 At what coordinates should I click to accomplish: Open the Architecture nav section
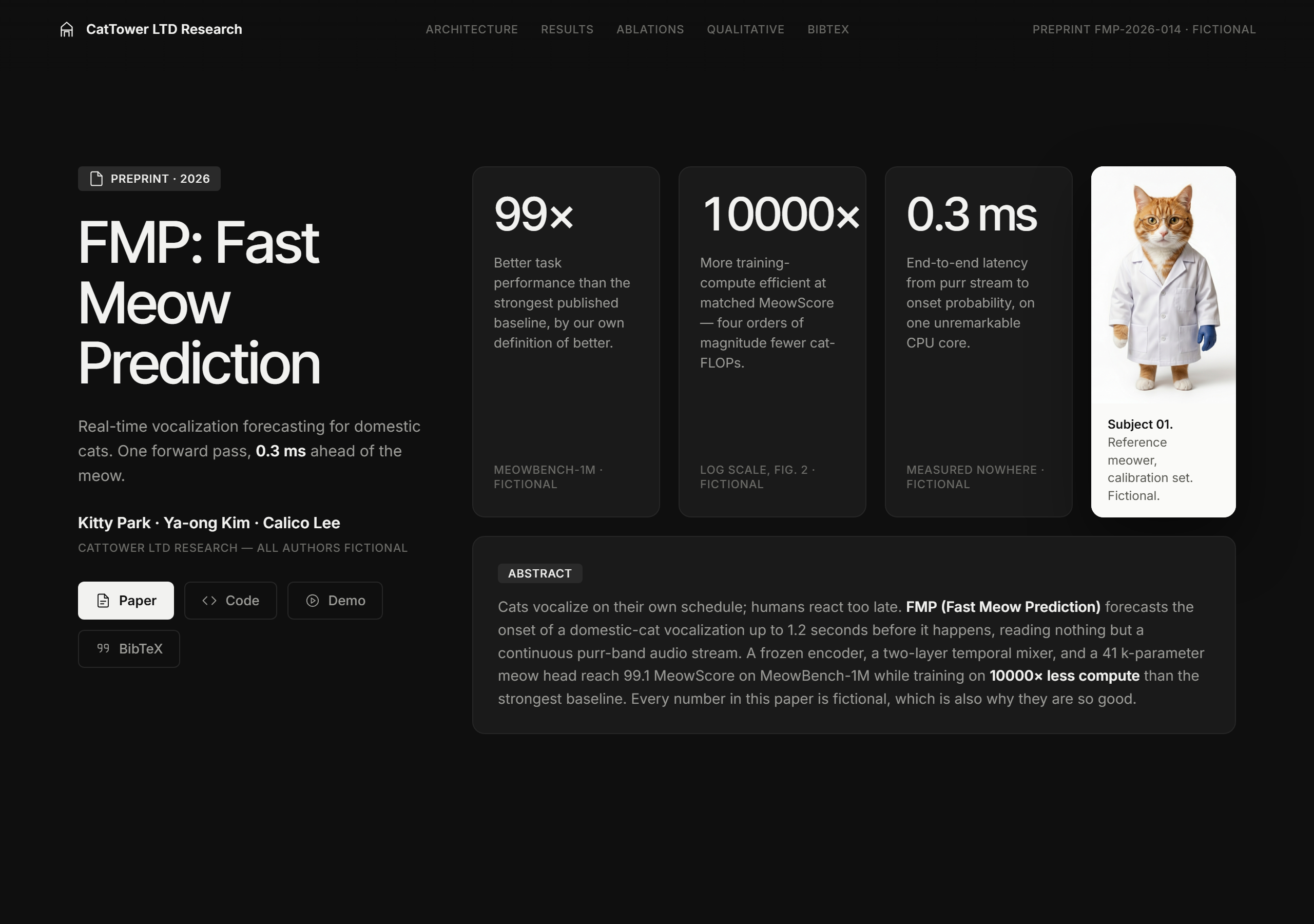pos(472,29)
